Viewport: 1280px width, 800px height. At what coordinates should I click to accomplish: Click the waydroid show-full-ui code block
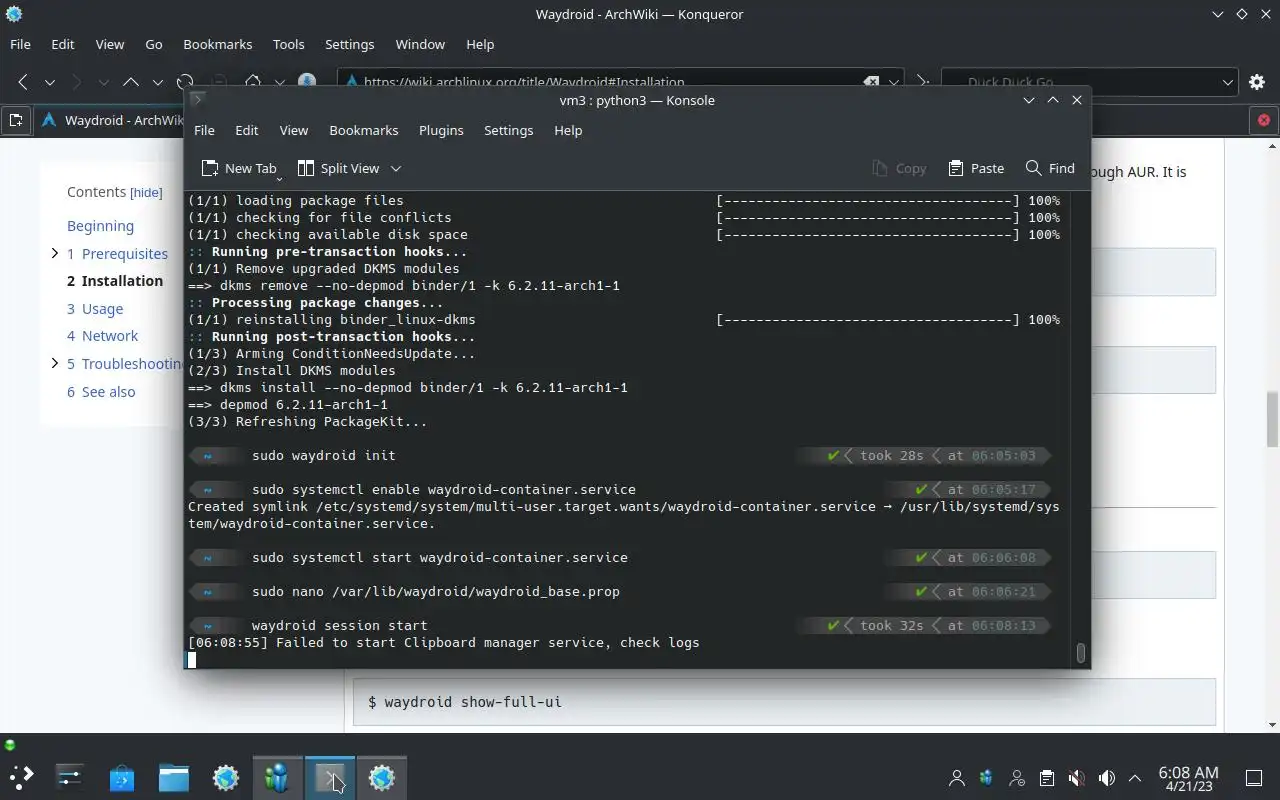point(784,702)
